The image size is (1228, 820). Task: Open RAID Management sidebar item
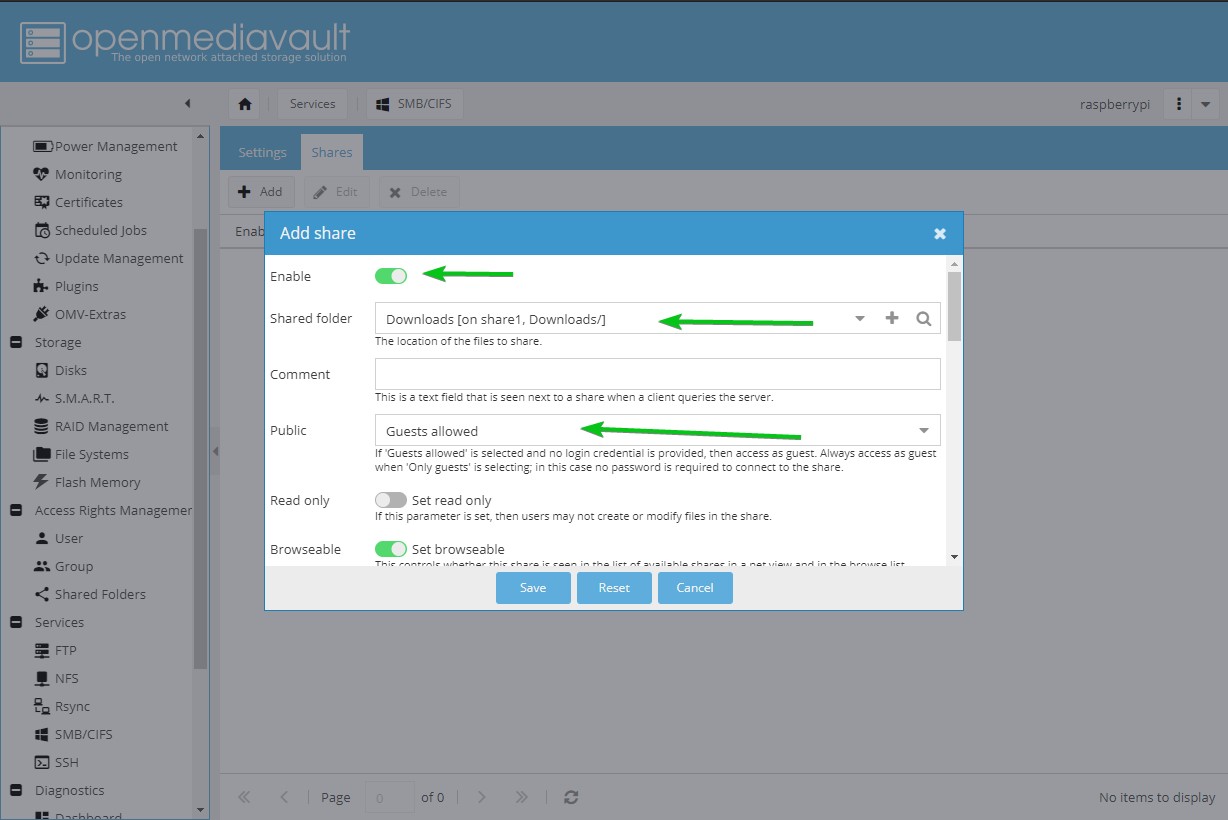[100, 426]
